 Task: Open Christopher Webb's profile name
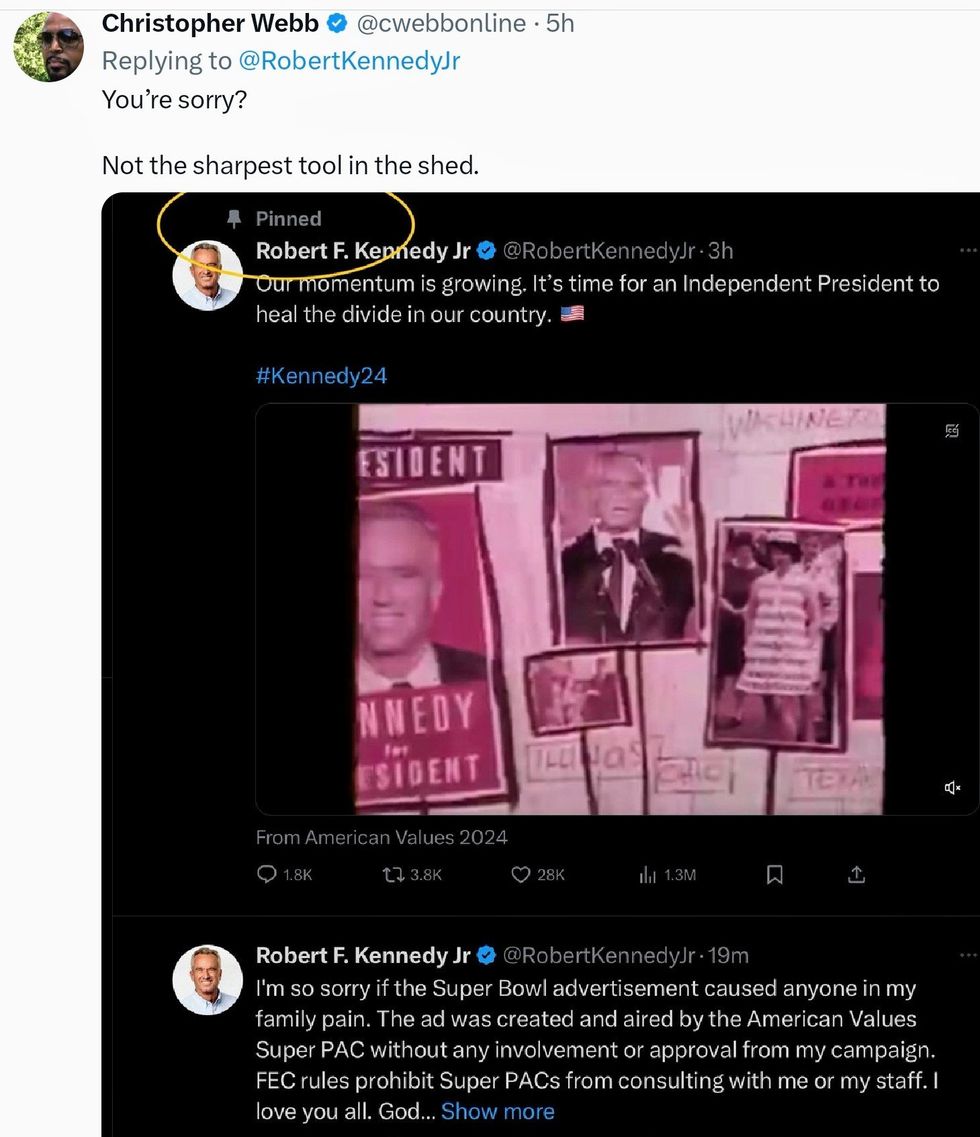(210, 23)
